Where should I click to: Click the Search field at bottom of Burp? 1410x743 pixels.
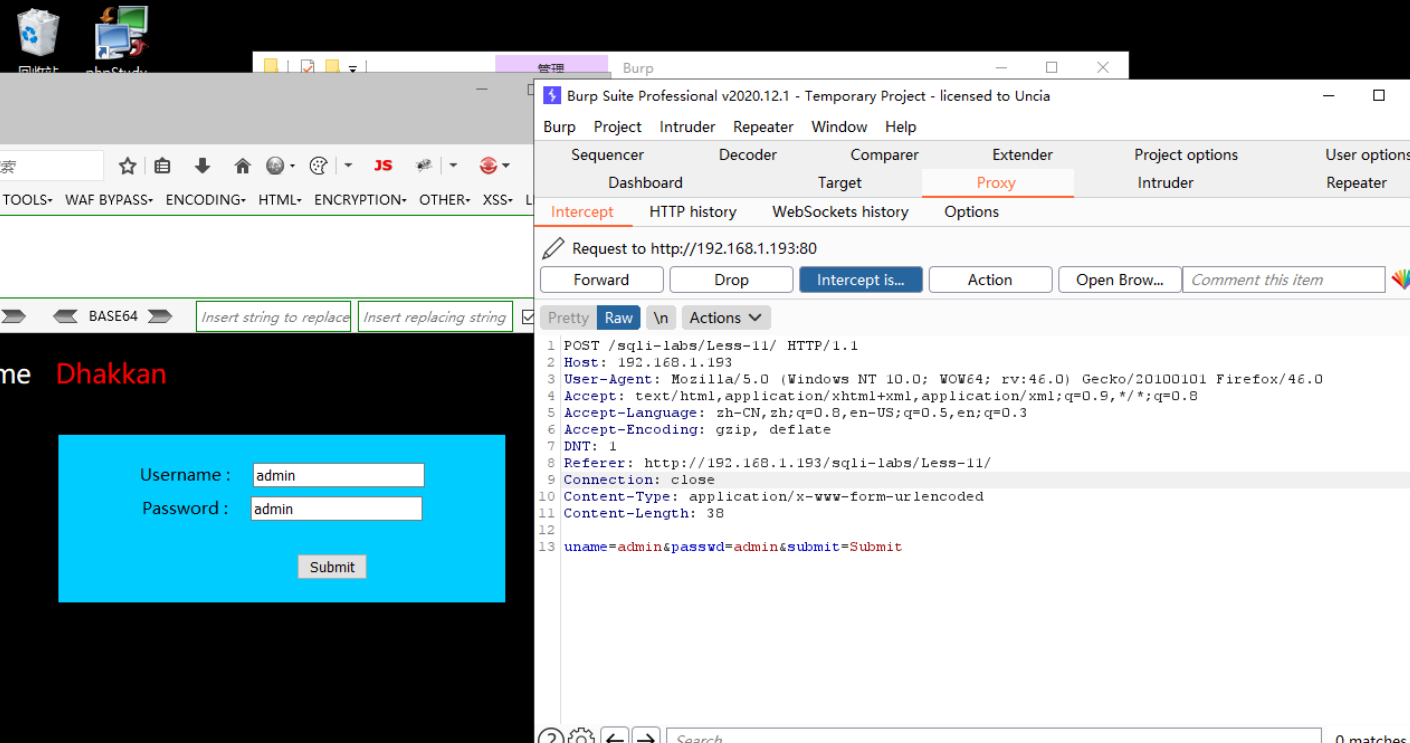[993, 737]
